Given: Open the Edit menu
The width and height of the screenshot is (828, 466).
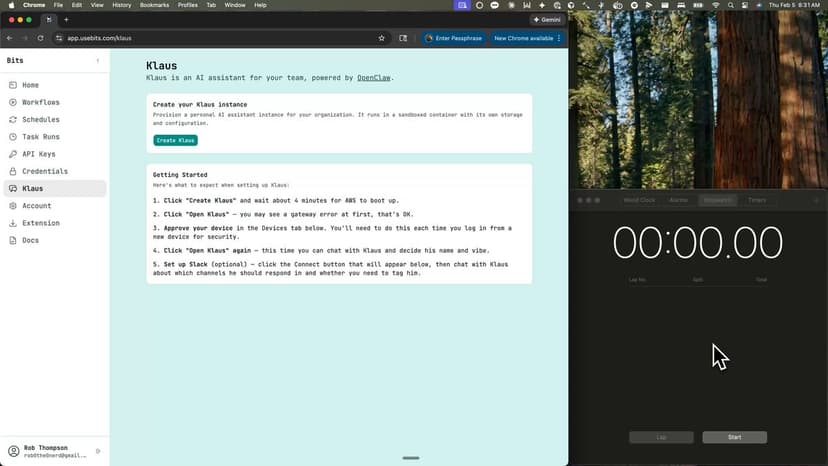Looking at the screenshot, I should pyautogui.click(x=77, y=5).
